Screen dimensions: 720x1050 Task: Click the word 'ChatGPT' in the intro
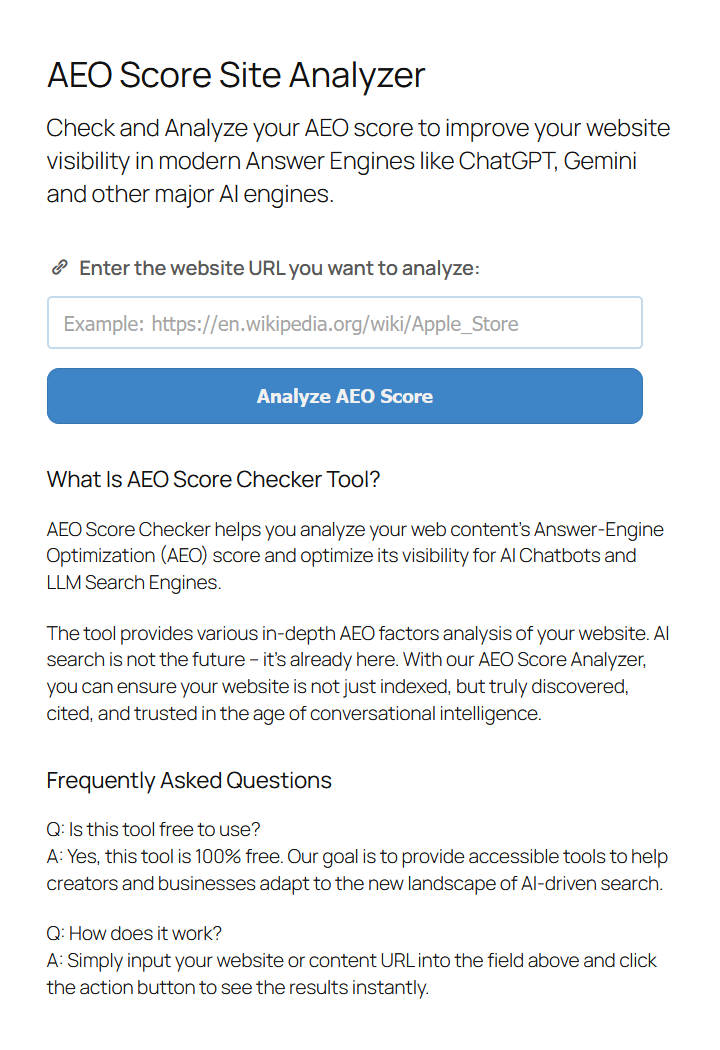click(x=506, y=161)
